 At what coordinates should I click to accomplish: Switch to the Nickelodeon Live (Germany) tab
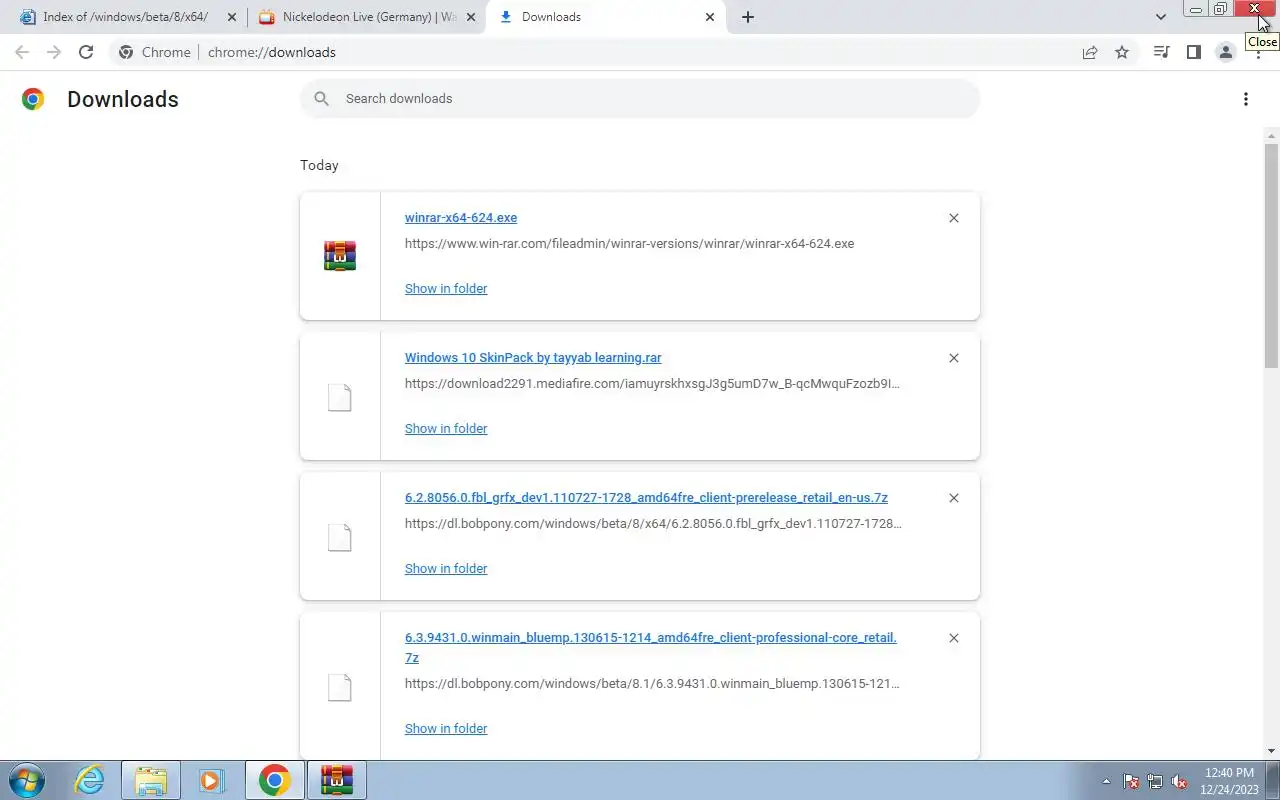pyautogui.click(x=367, y=17)
